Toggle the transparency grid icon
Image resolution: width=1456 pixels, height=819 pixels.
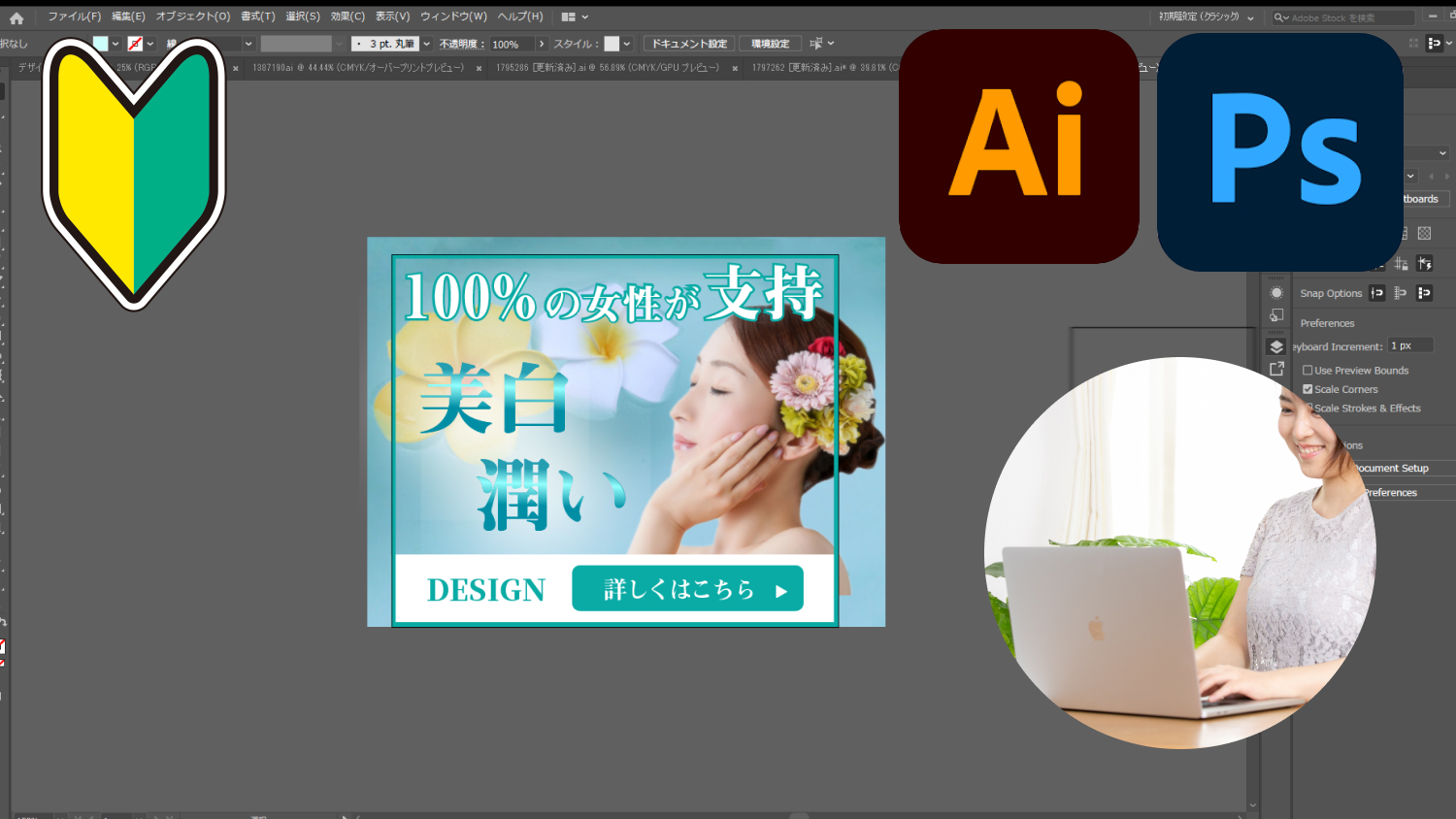coord(1424,233)
